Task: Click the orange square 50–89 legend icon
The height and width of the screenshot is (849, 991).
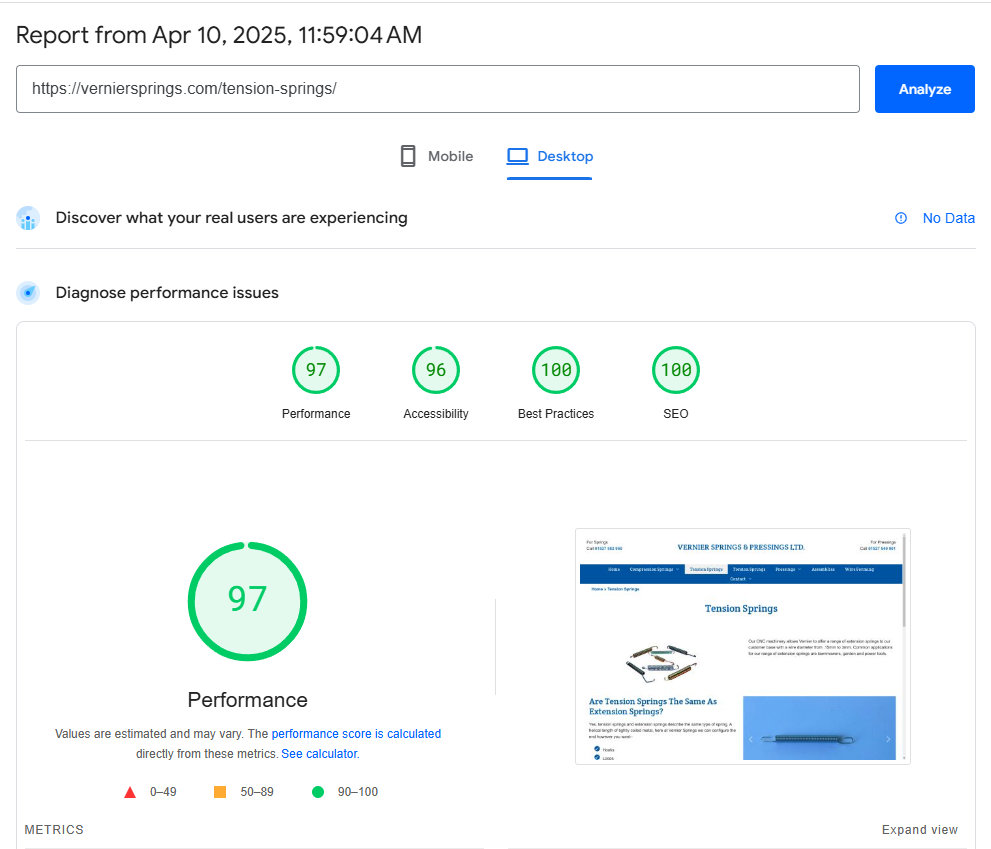Action: pyautogui.click(x=220, y=792)
